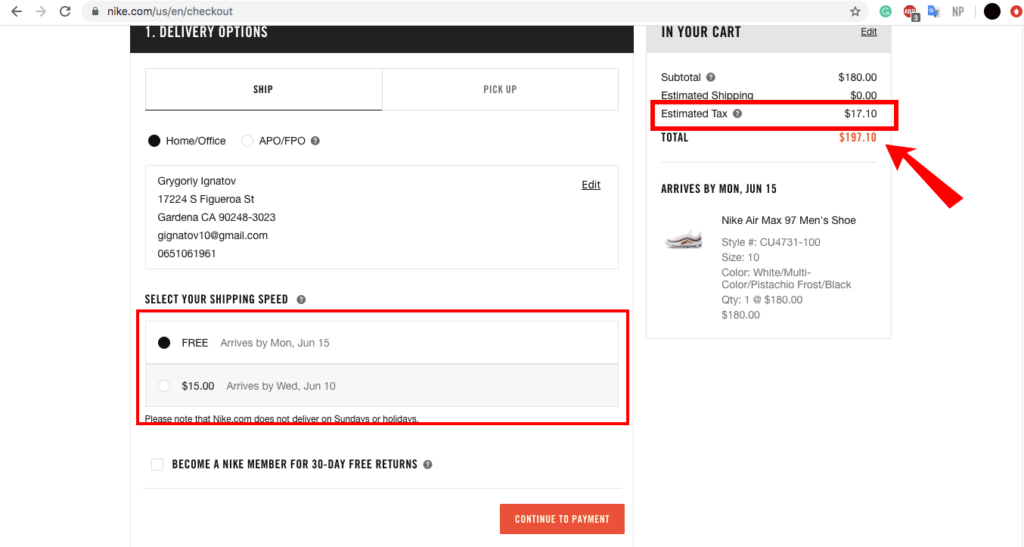Continue to payment

point(562,519)
